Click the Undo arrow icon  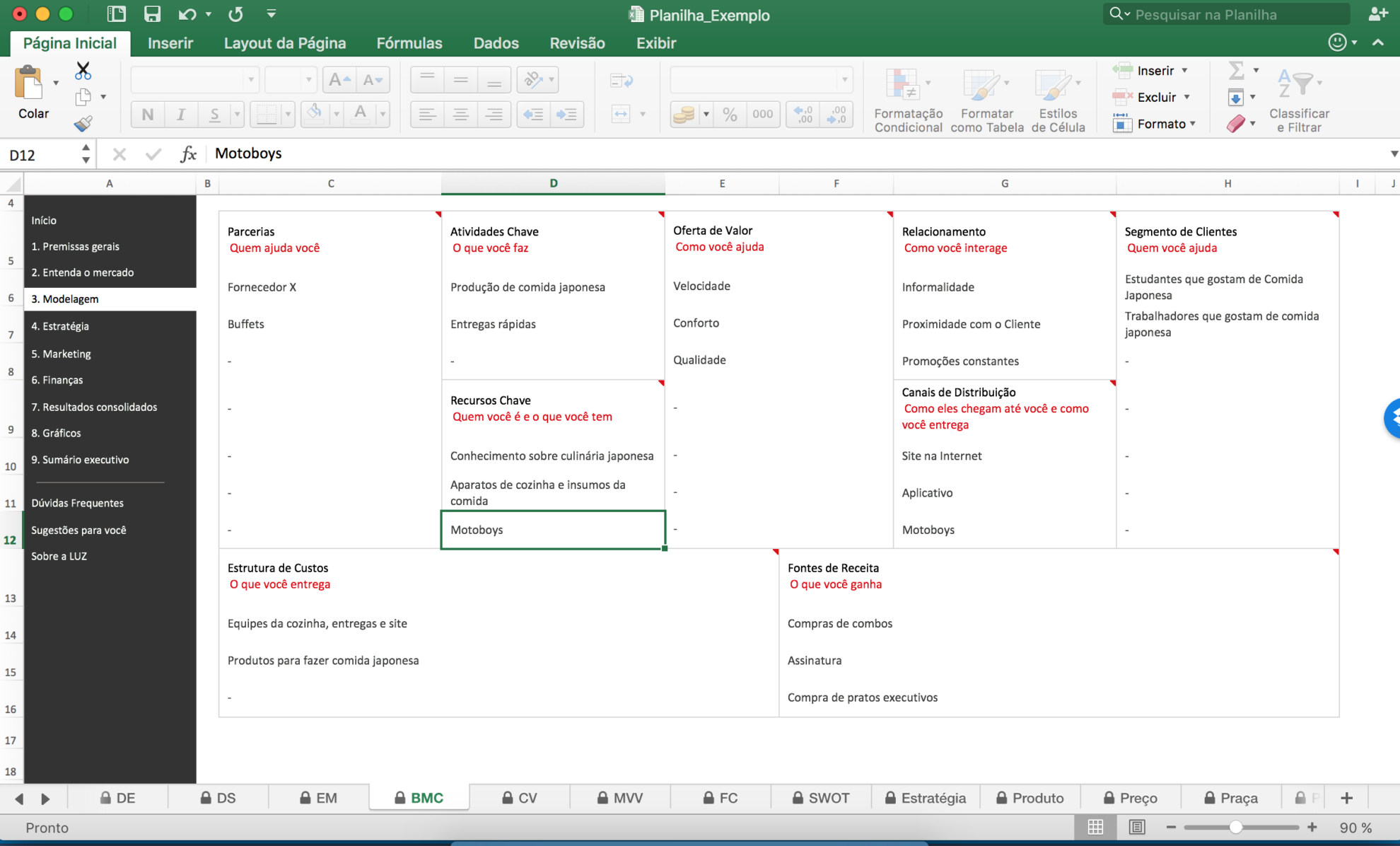click(187, 14)
